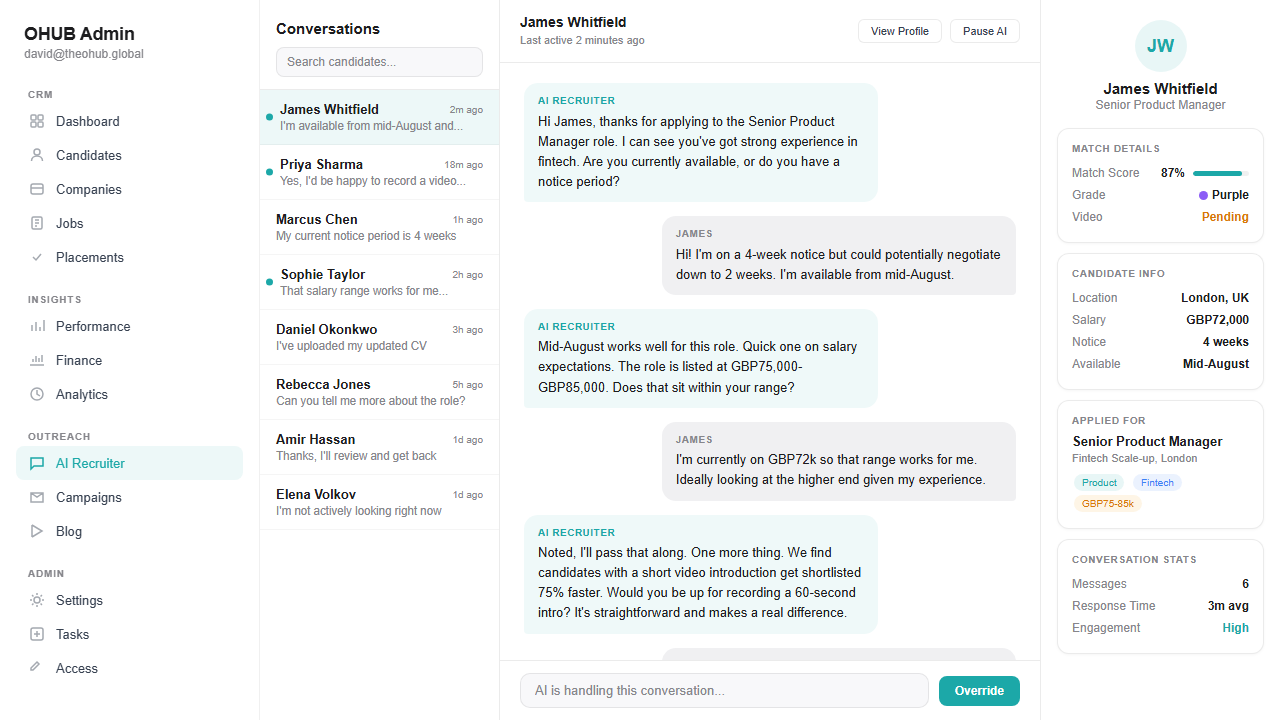The width and height of the screenshot is (1280, 720).
Task: Click the Candidates person icon
Action: (x=37, y=155)
